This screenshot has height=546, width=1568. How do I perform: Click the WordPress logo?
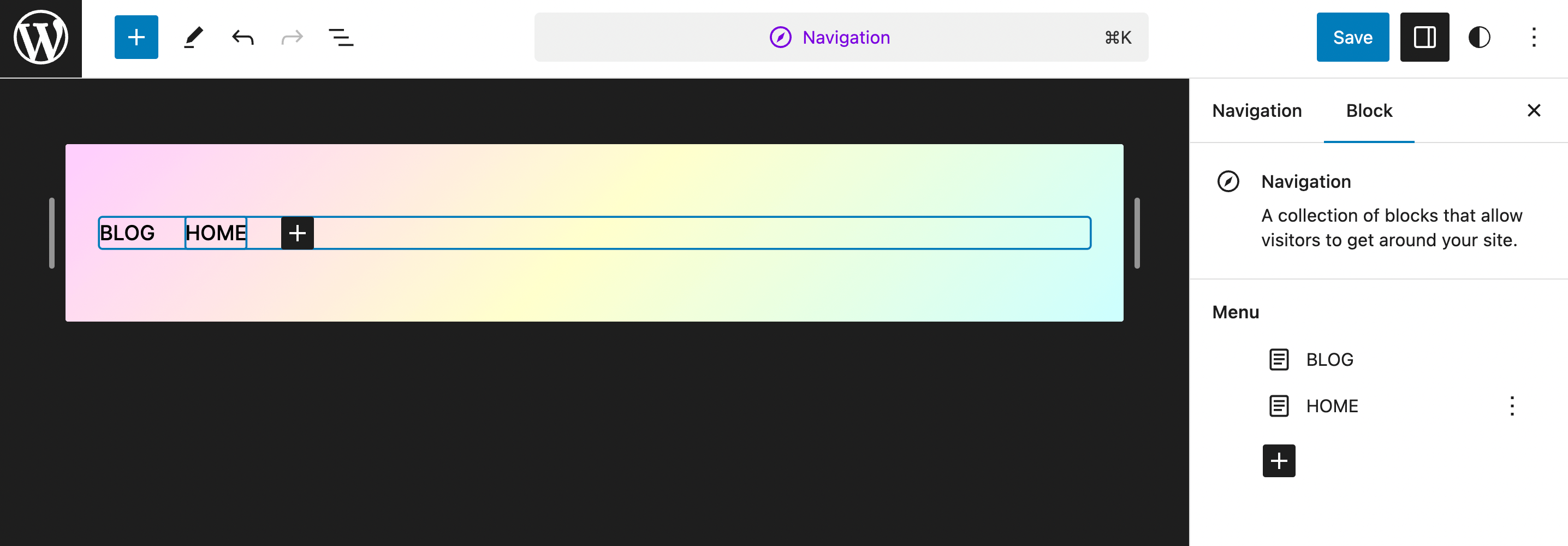coord(41,38)
